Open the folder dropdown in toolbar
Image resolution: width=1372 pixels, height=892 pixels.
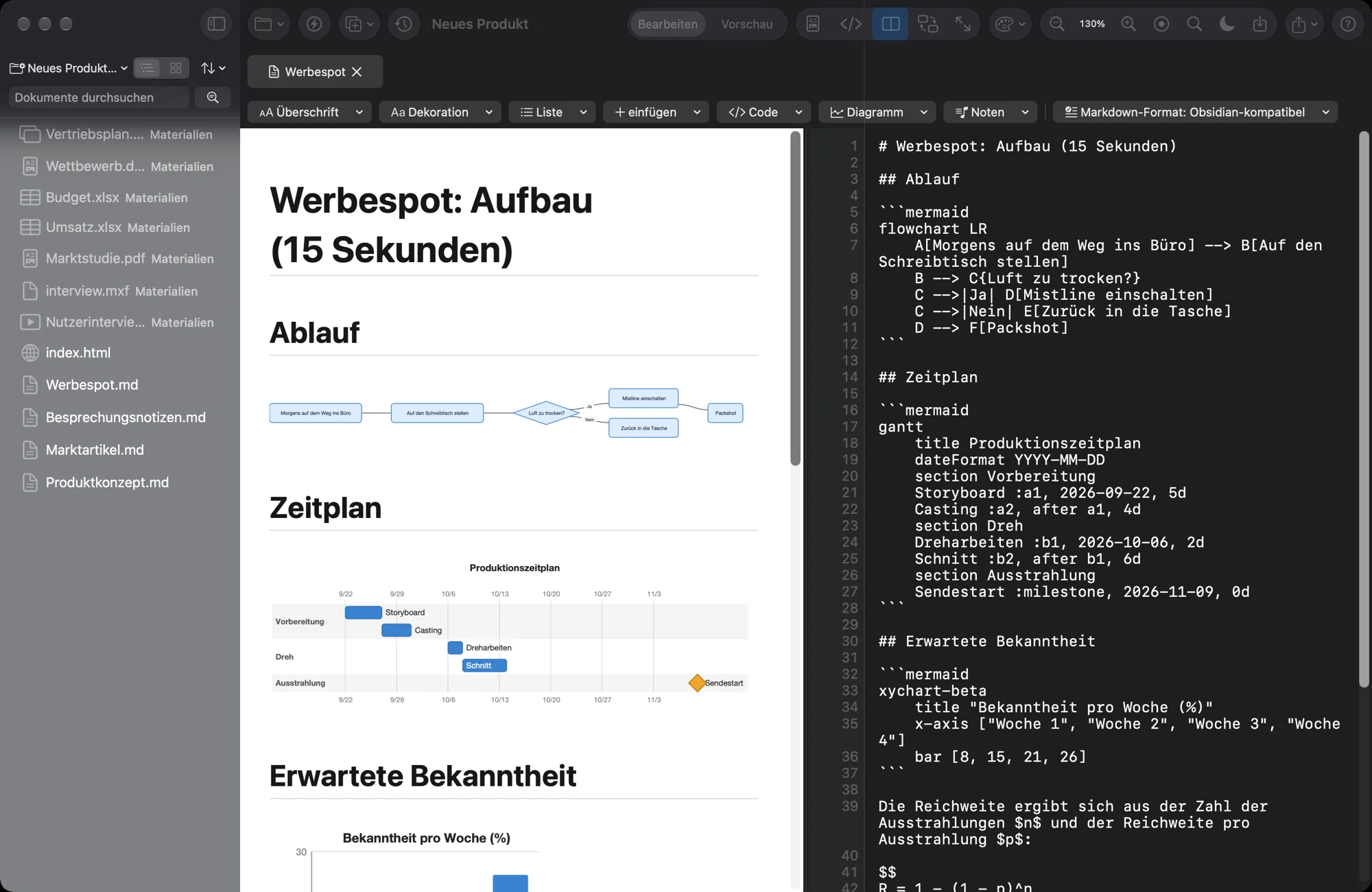coord(269,24)
